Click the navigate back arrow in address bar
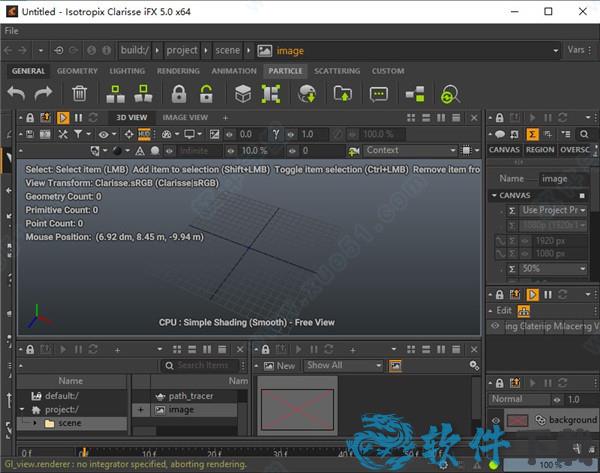The height and width of the screenshot is (473, 600). tap(8, 50)
